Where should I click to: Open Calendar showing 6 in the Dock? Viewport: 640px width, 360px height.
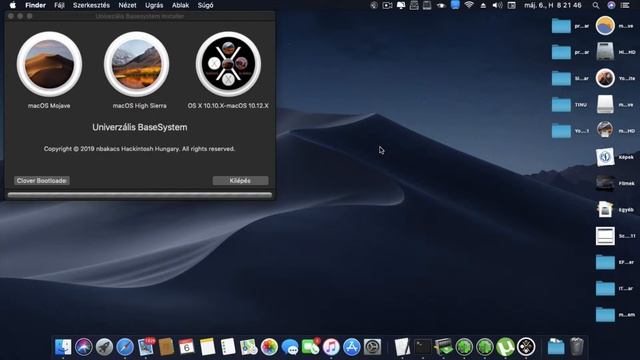pos(187,347)
